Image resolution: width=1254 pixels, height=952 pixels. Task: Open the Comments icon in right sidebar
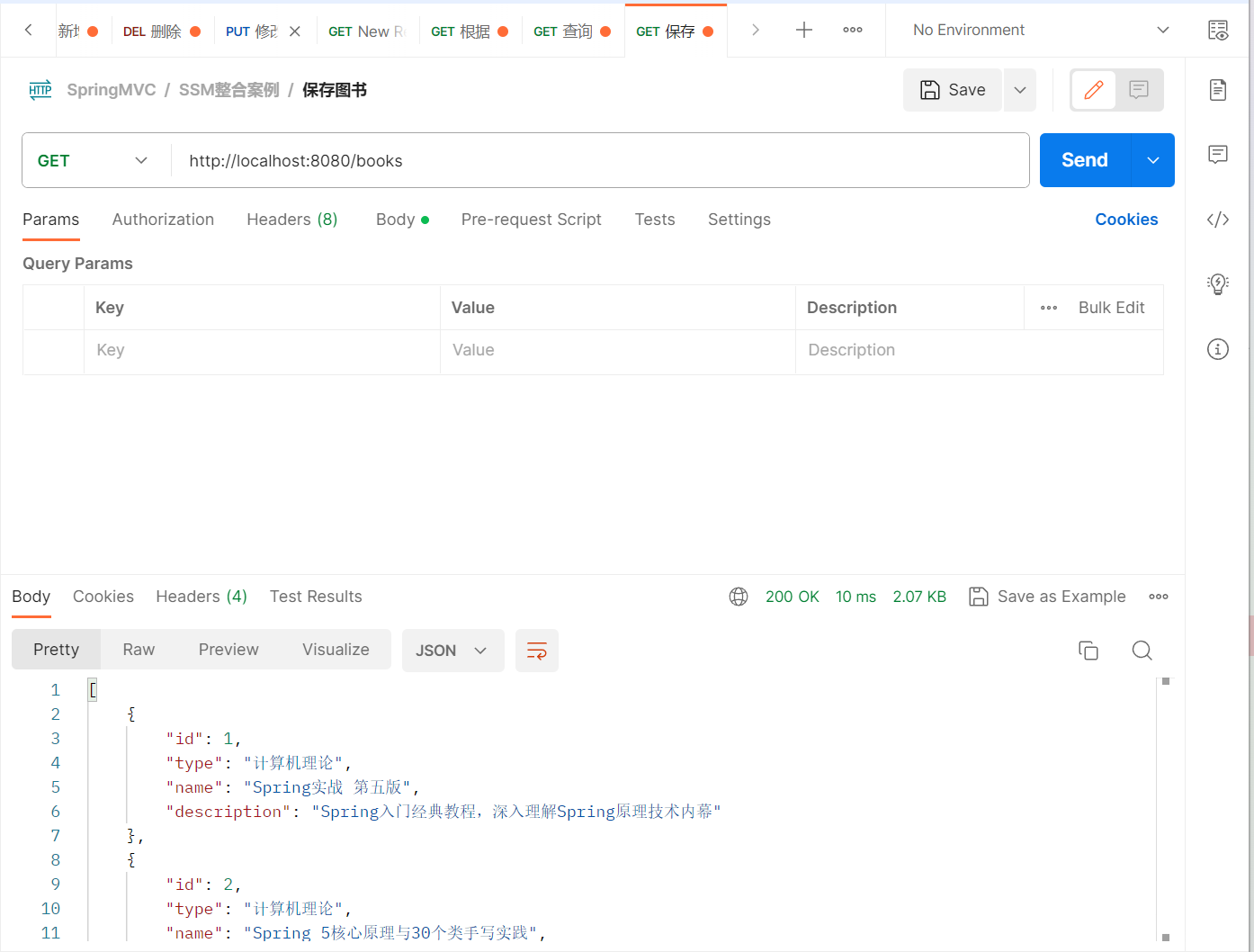pyautogui.click(x=1218, y=155)
